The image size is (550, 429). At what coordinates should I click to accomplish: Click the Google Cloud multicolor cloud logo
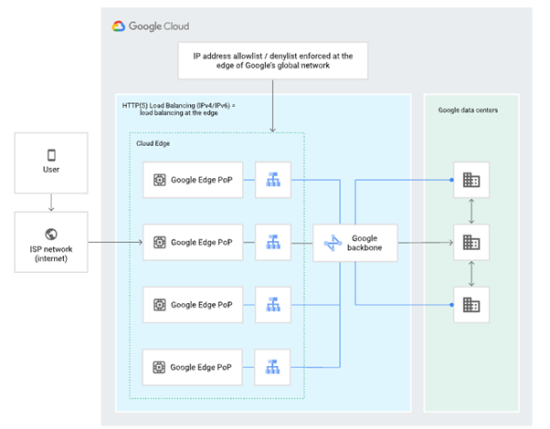tap(118, 26)
